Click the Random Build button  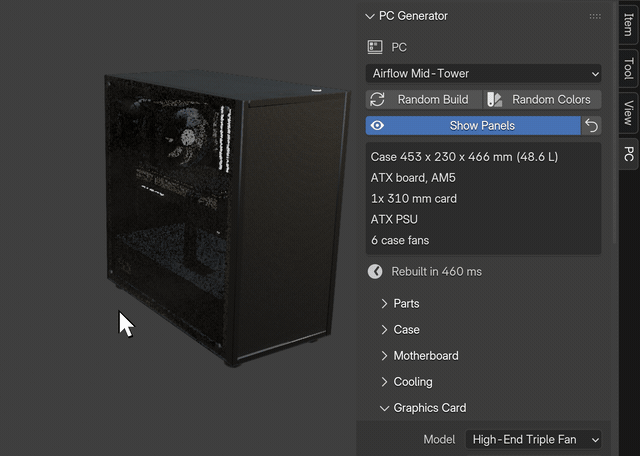tap(424, 100)
